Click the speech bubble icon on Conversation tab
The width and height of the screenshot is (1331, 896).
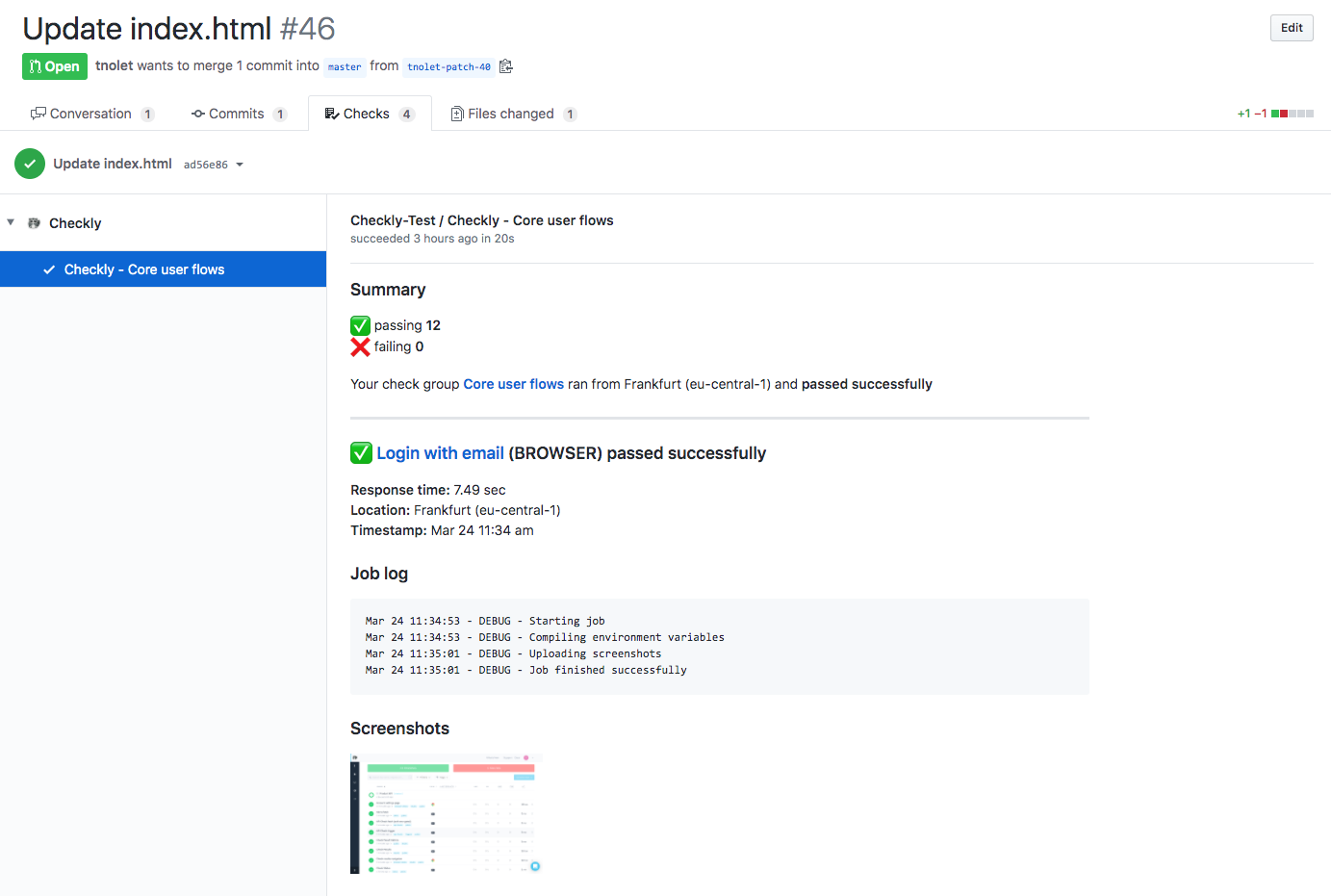pyautogui.click(x=37, y=113)
